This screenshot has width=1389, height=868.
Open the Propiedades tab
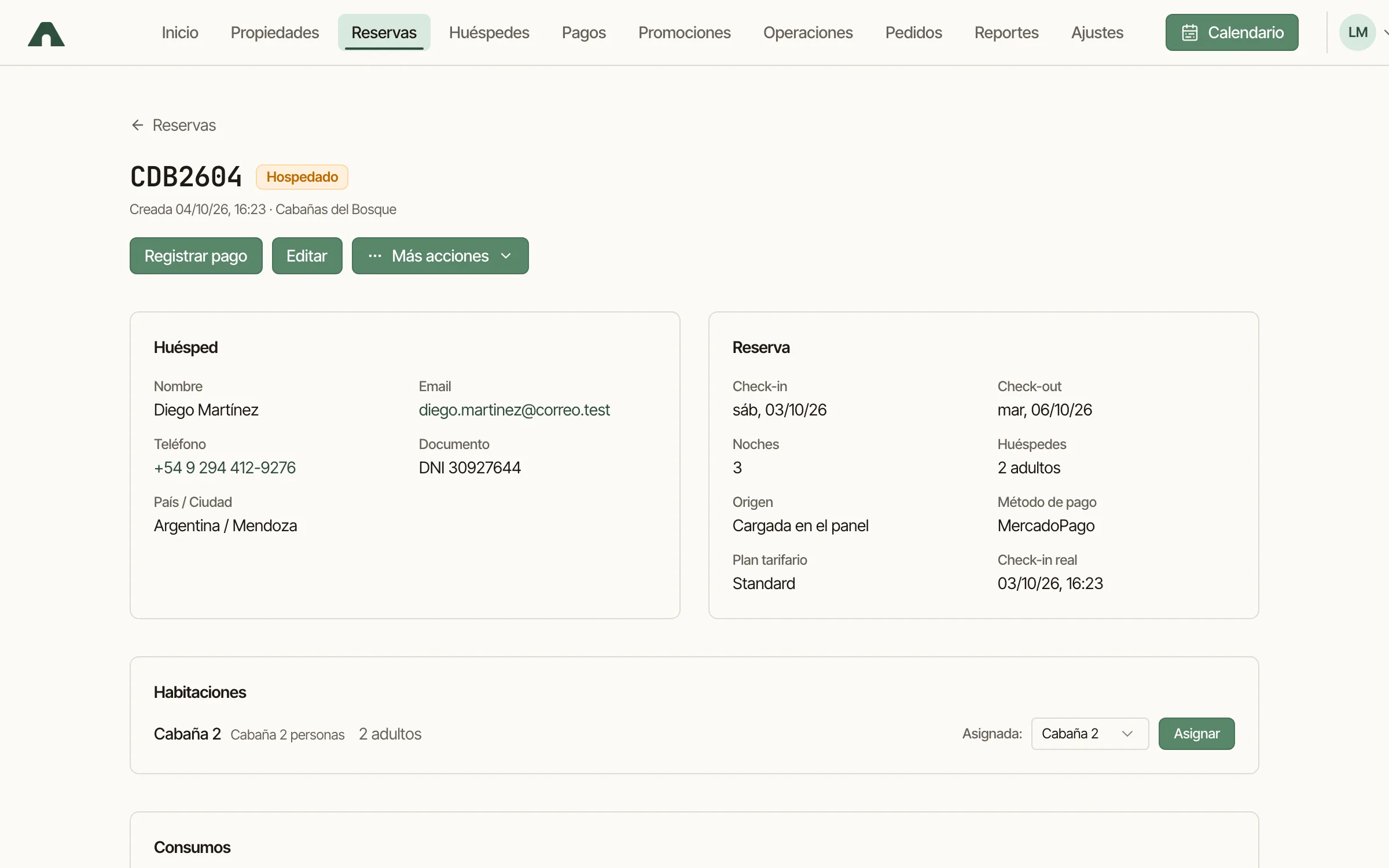(274, 32)
